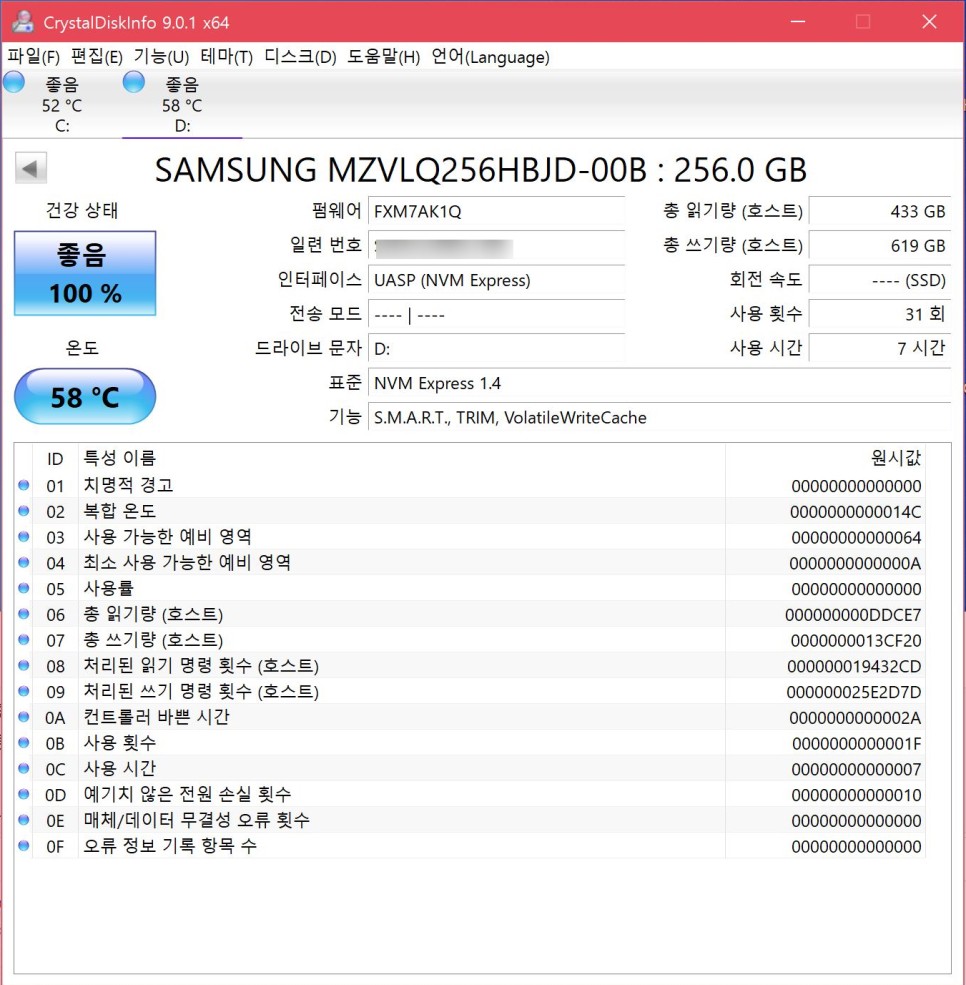This screenshot has width=966, height=985.
Task: Open the 도움말(H) menu
Action: tap(384, 57)
